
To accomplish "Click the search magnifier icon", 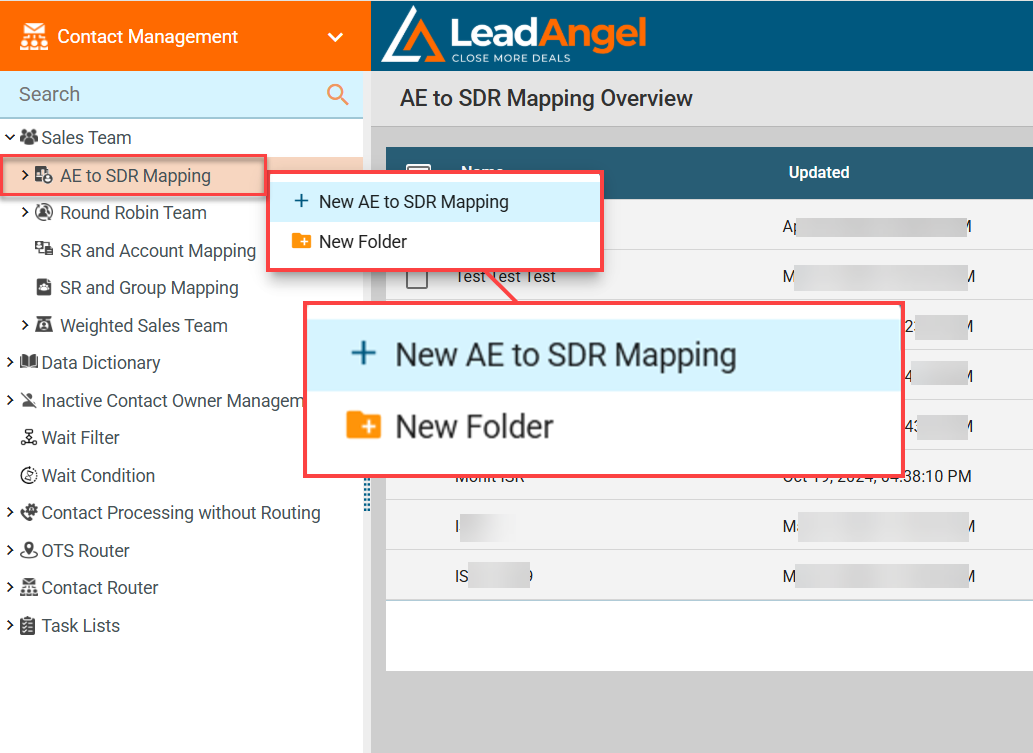I will (338, 95).
